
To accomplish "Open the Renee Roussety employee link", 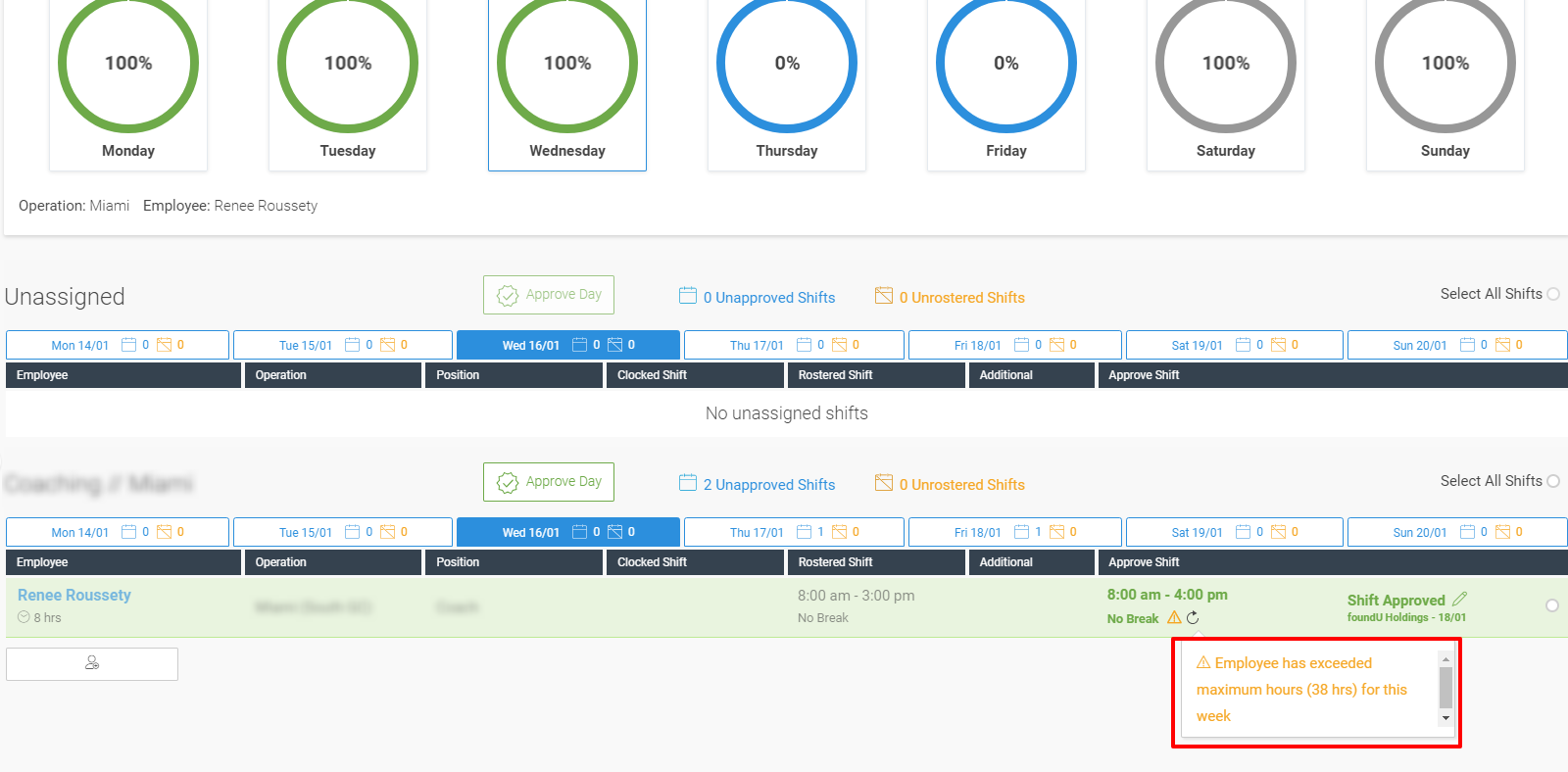I will click(74, 595).
